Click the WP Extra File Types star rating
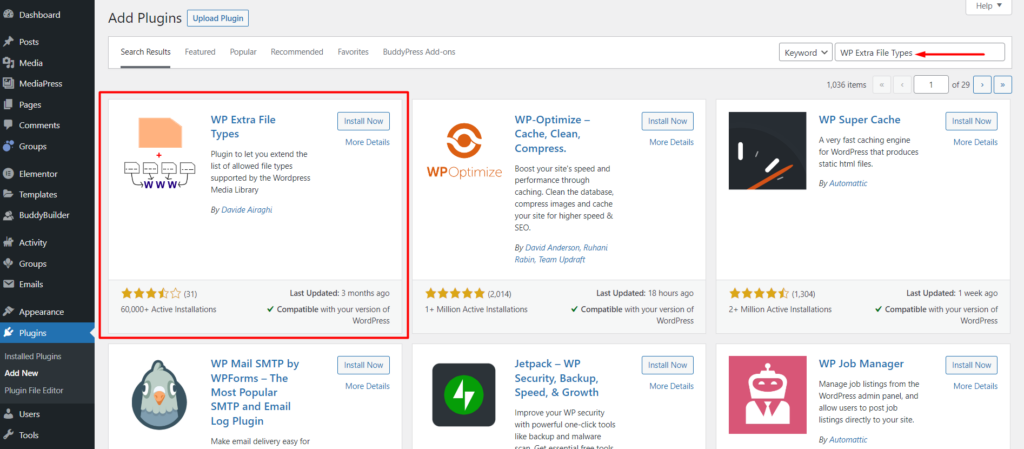 152,294
